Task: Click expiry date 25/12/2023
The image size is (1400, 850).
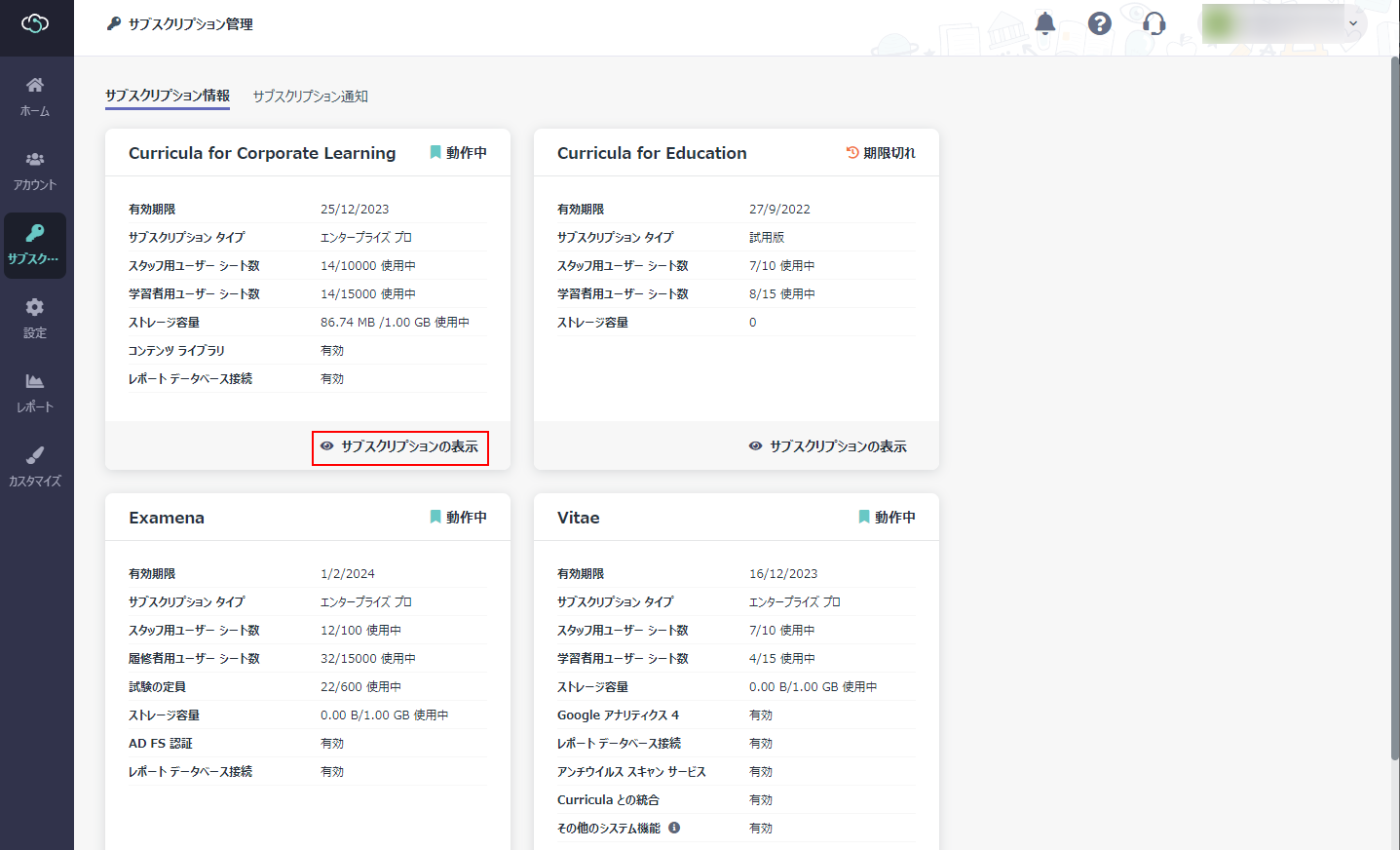Action: coord(355,209)
